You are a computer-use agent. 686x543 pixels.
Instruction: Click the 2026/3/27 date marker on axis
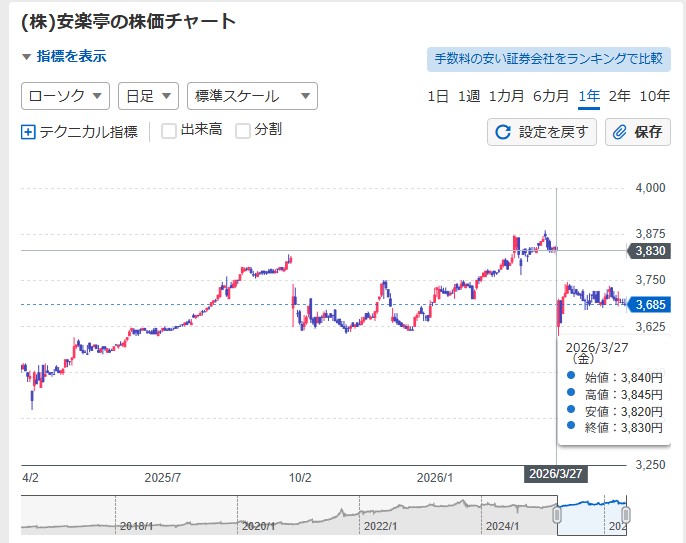click(556, 474)
